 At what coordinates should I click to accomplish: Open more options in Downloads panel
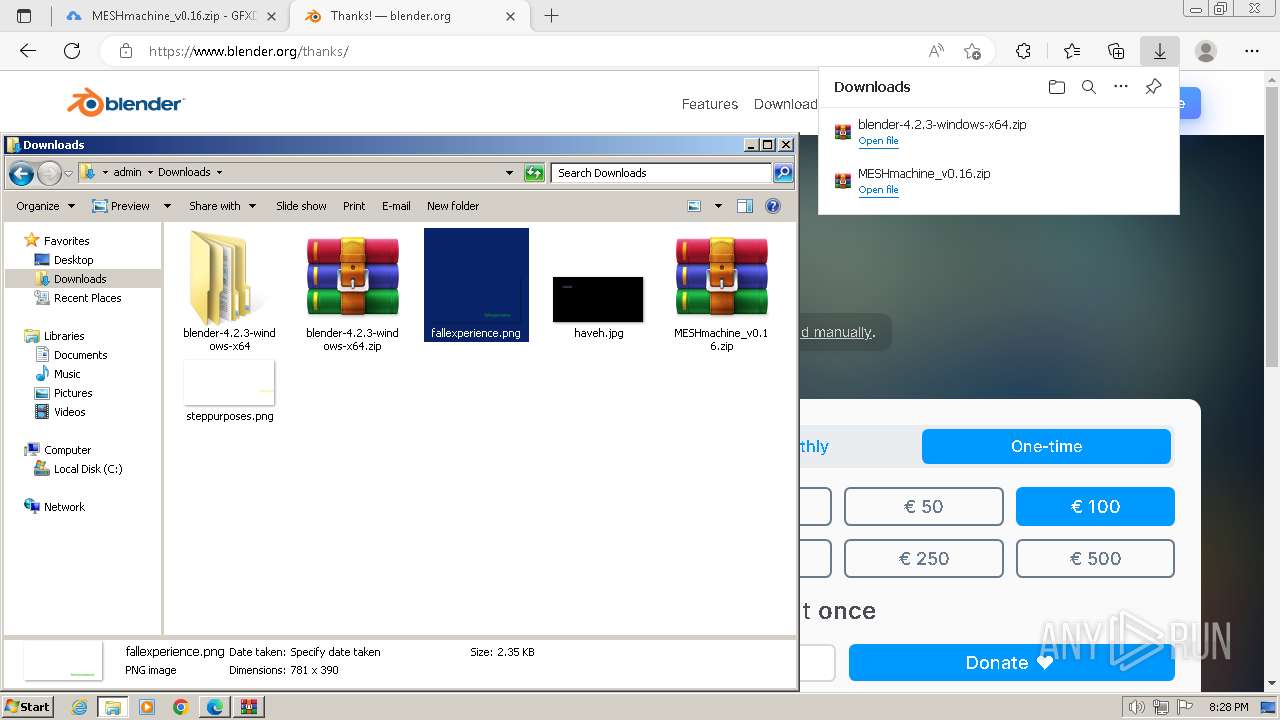coord(1121,87)
